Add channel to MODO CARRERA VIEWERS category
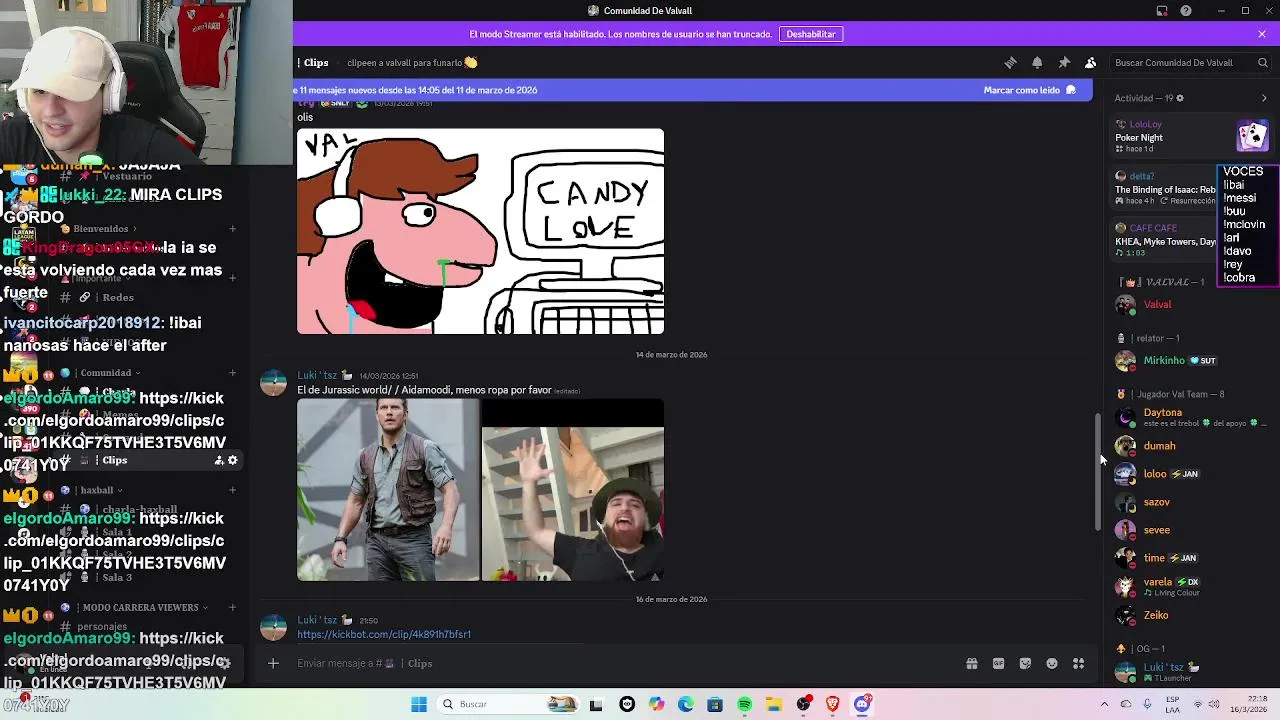Image resolution: width=1280 pixels, height=720 pixels. pos(232,607)
